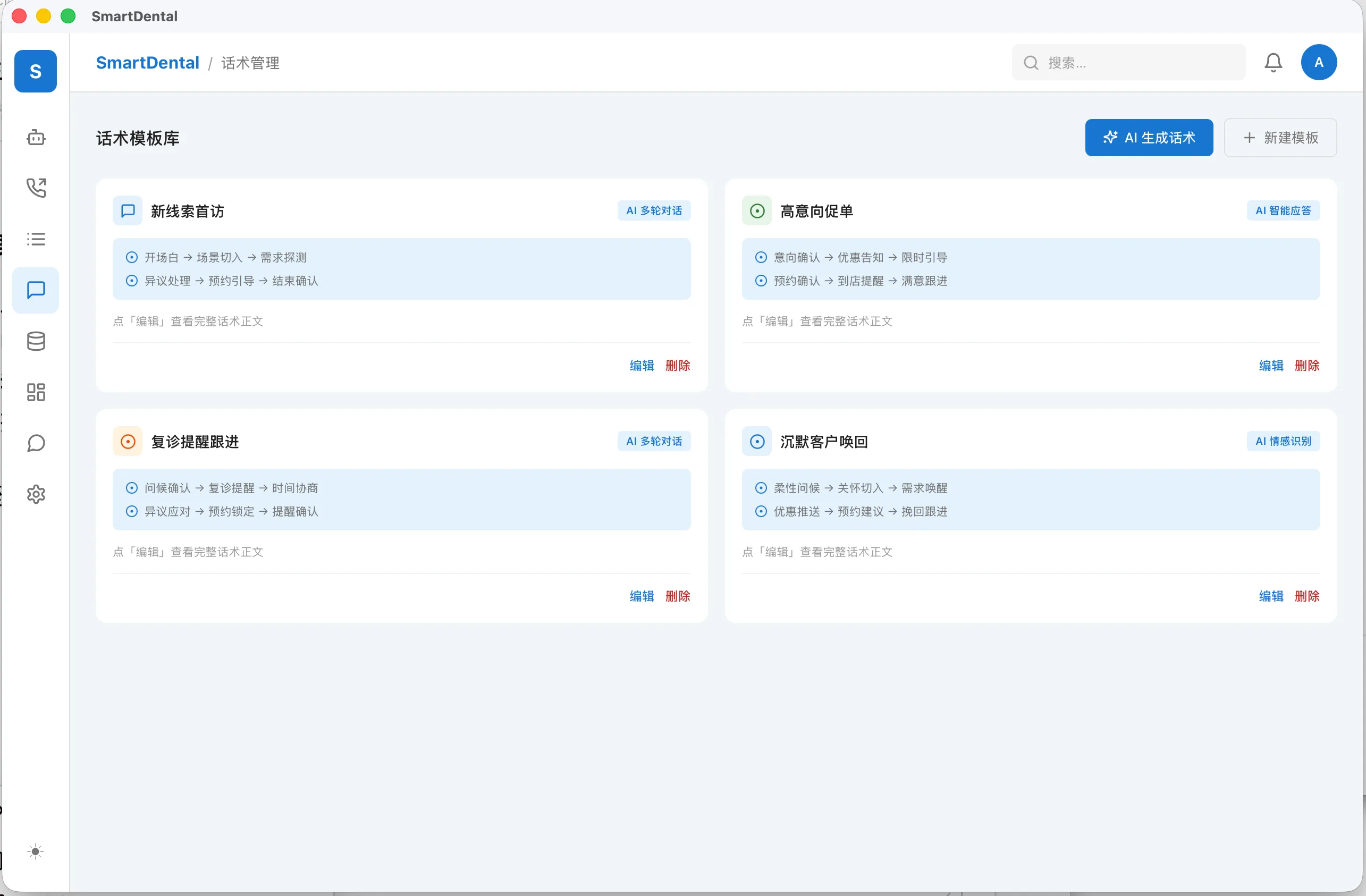1366x896 pixels.
Task: Delete the 复诊提醒跟进 template
Action: (678, 596)
